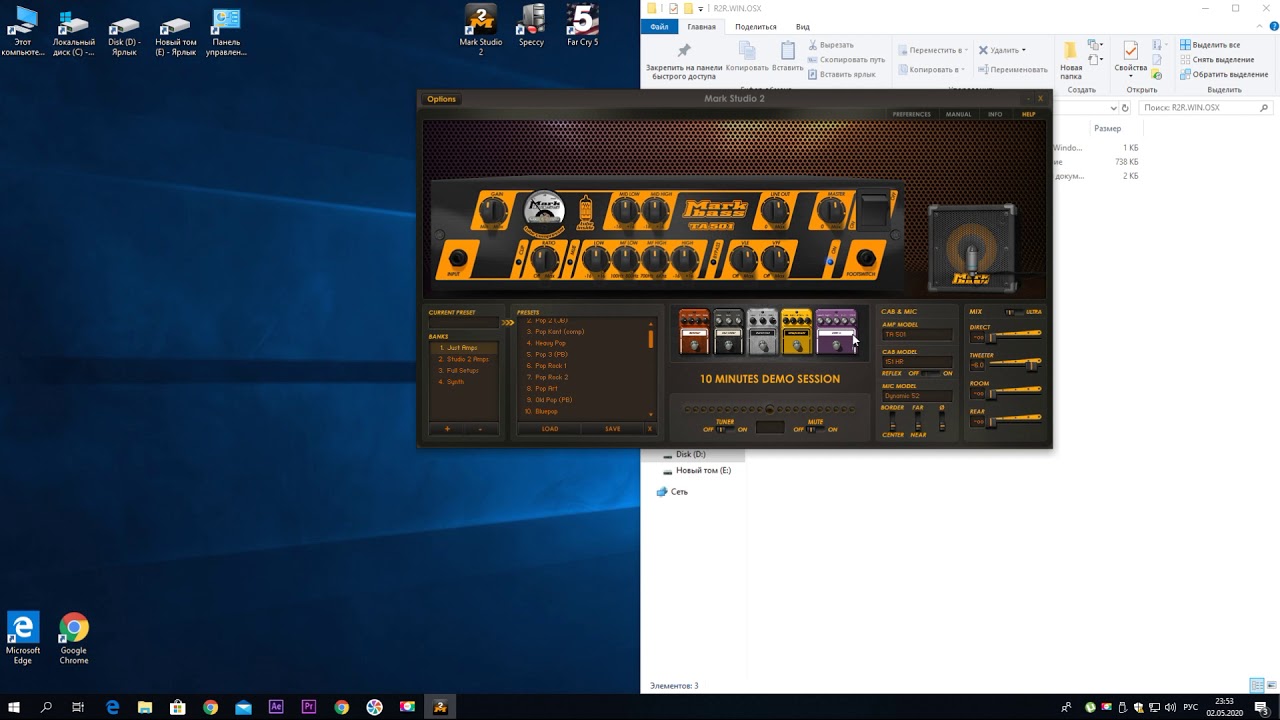The image size is (1280, 720).
Task: Open Файл menu in Explorer
Action: [659, 27]
